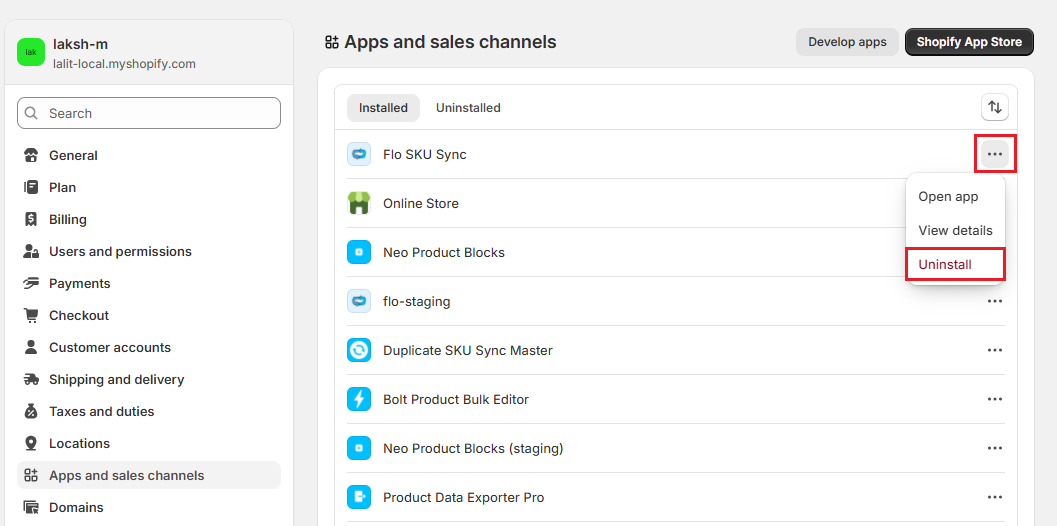The image size is (1057, 526).
Task: Switch to the Installed tab
Action: pyautogui.click(x=383, y=108)
